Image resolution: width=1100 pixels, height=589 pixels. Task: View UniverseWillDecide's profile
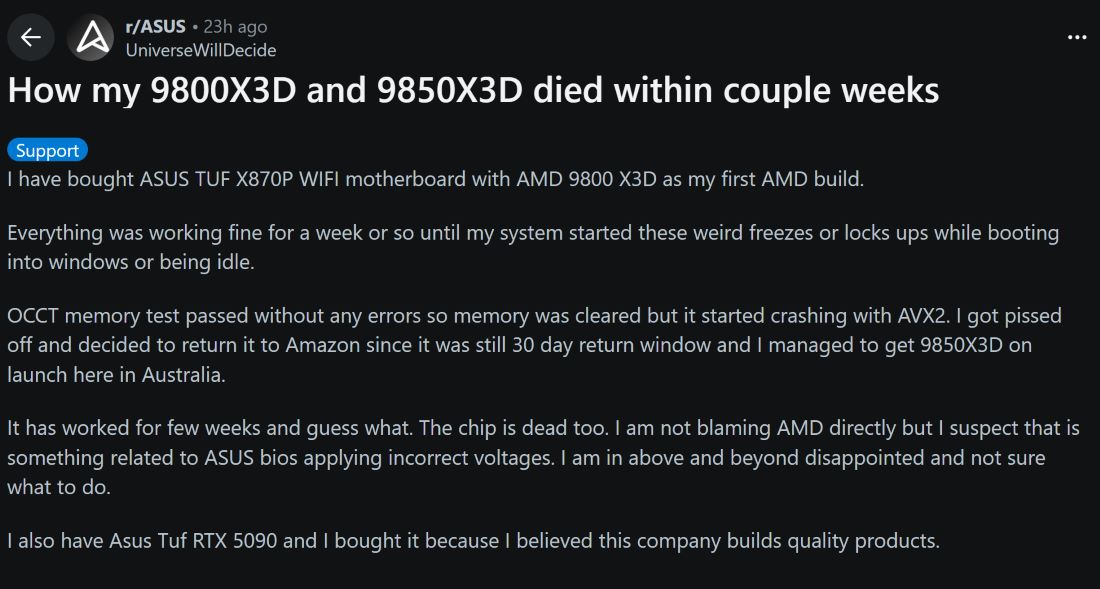(x=199, y=49)
